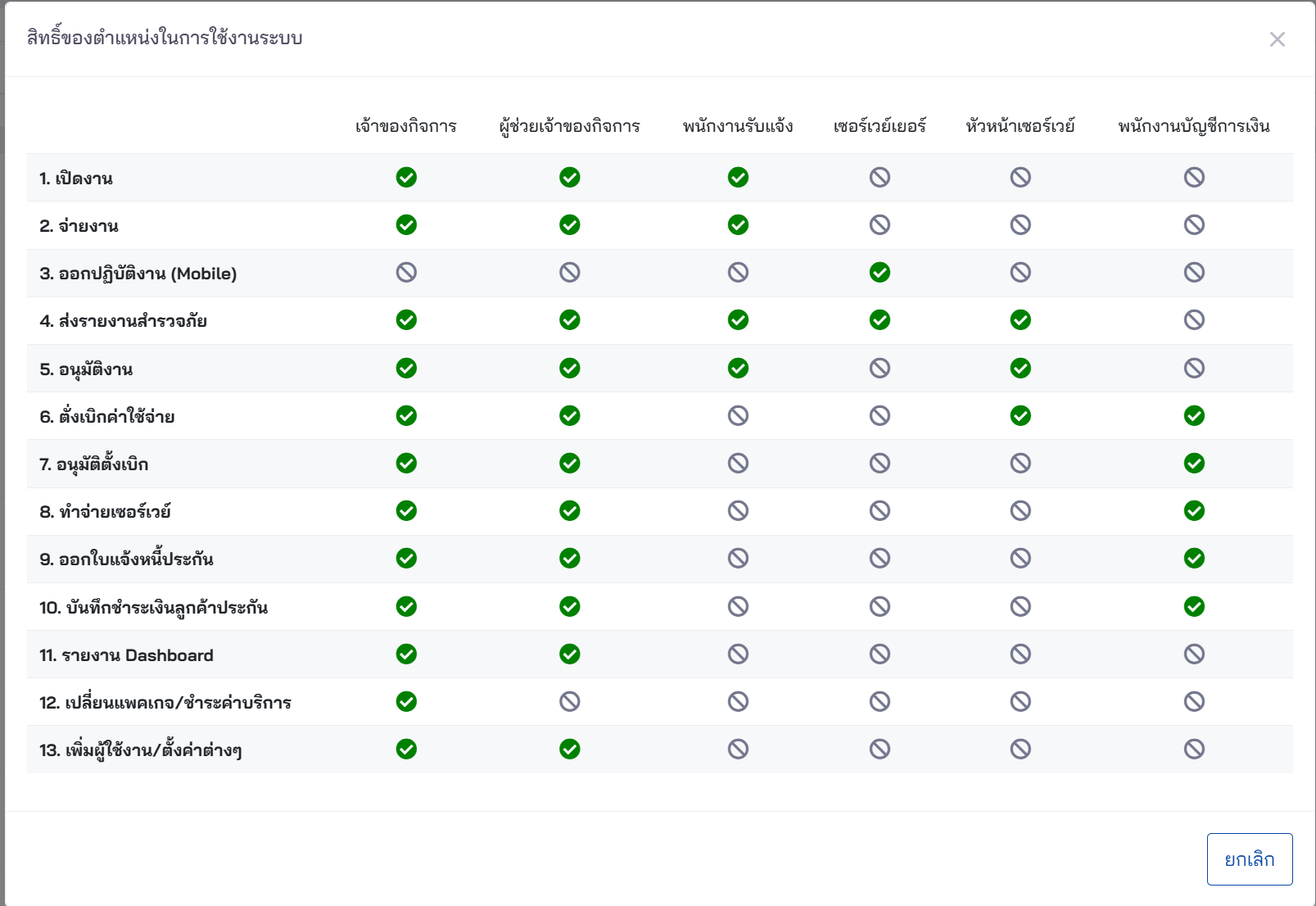Close the permissions dialog with X

tap(1277, 39)
